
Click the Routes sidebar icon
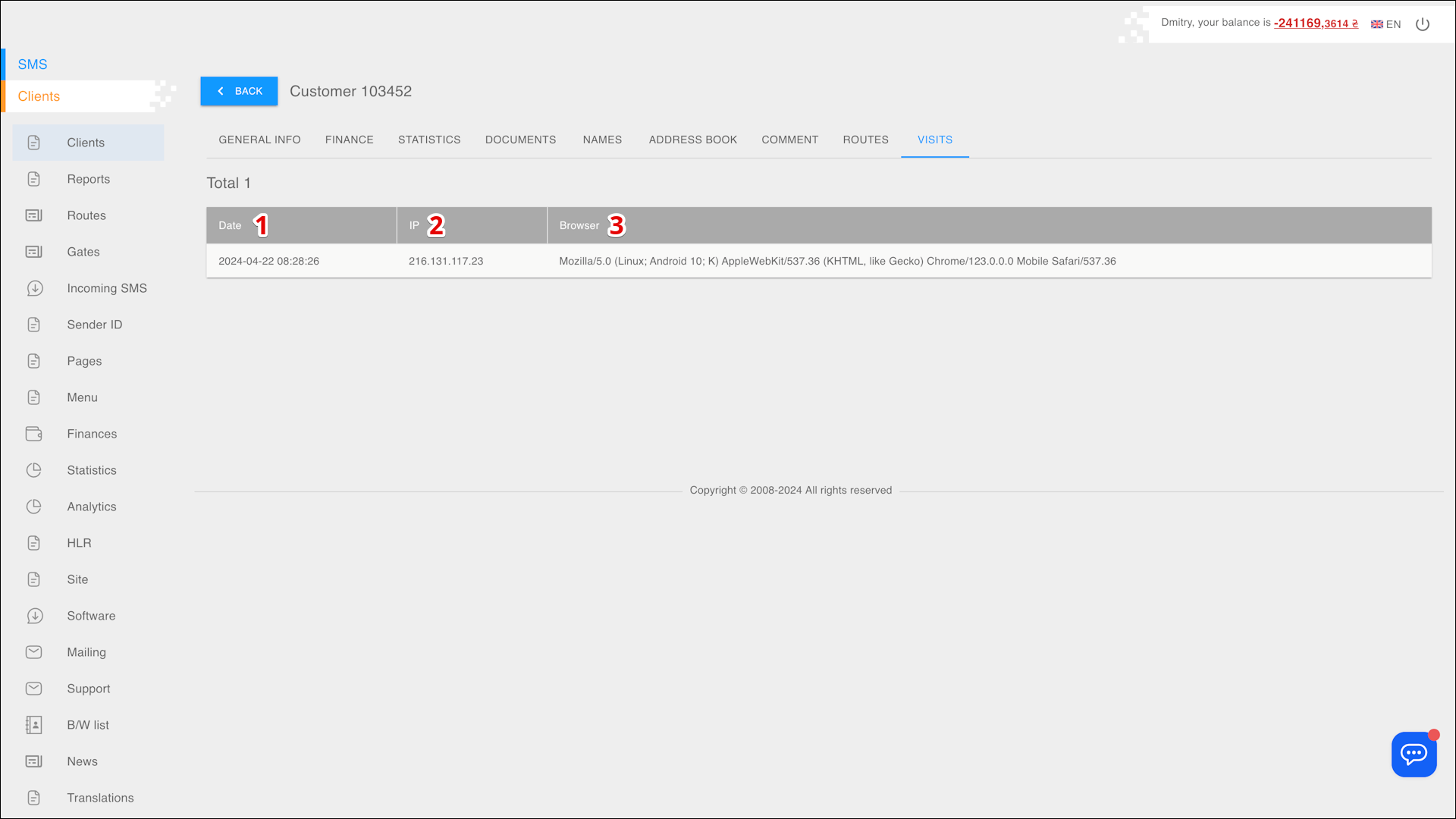pos(34,215)
